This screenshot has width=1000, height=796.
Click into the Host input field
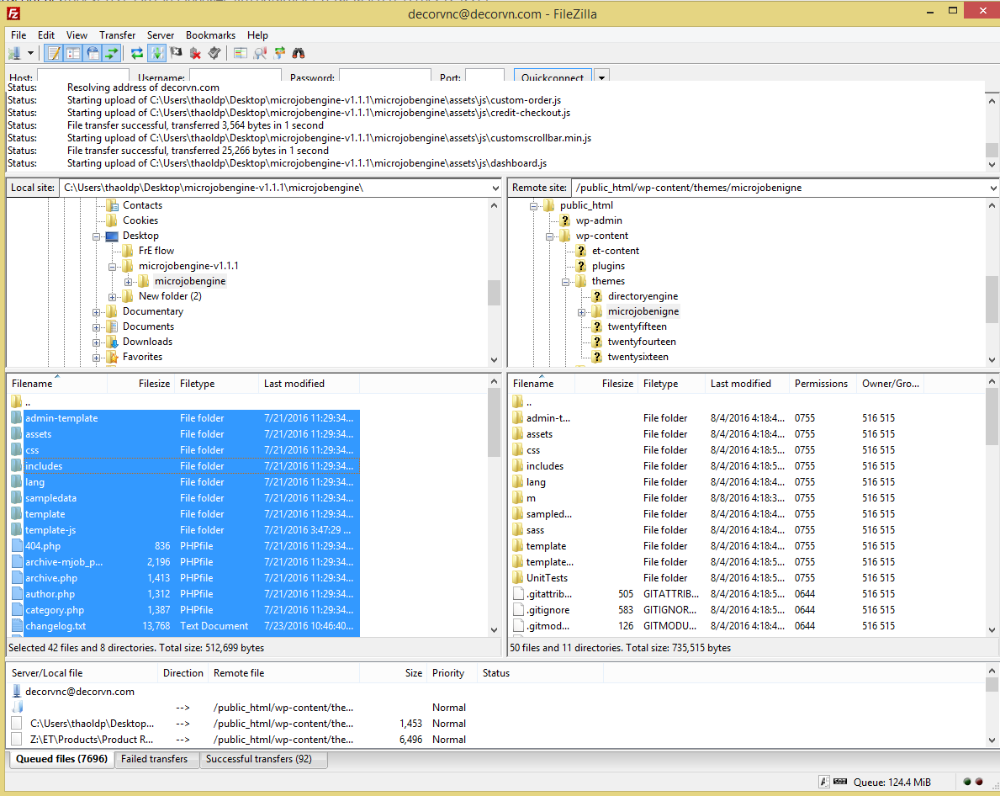point(83,77)
